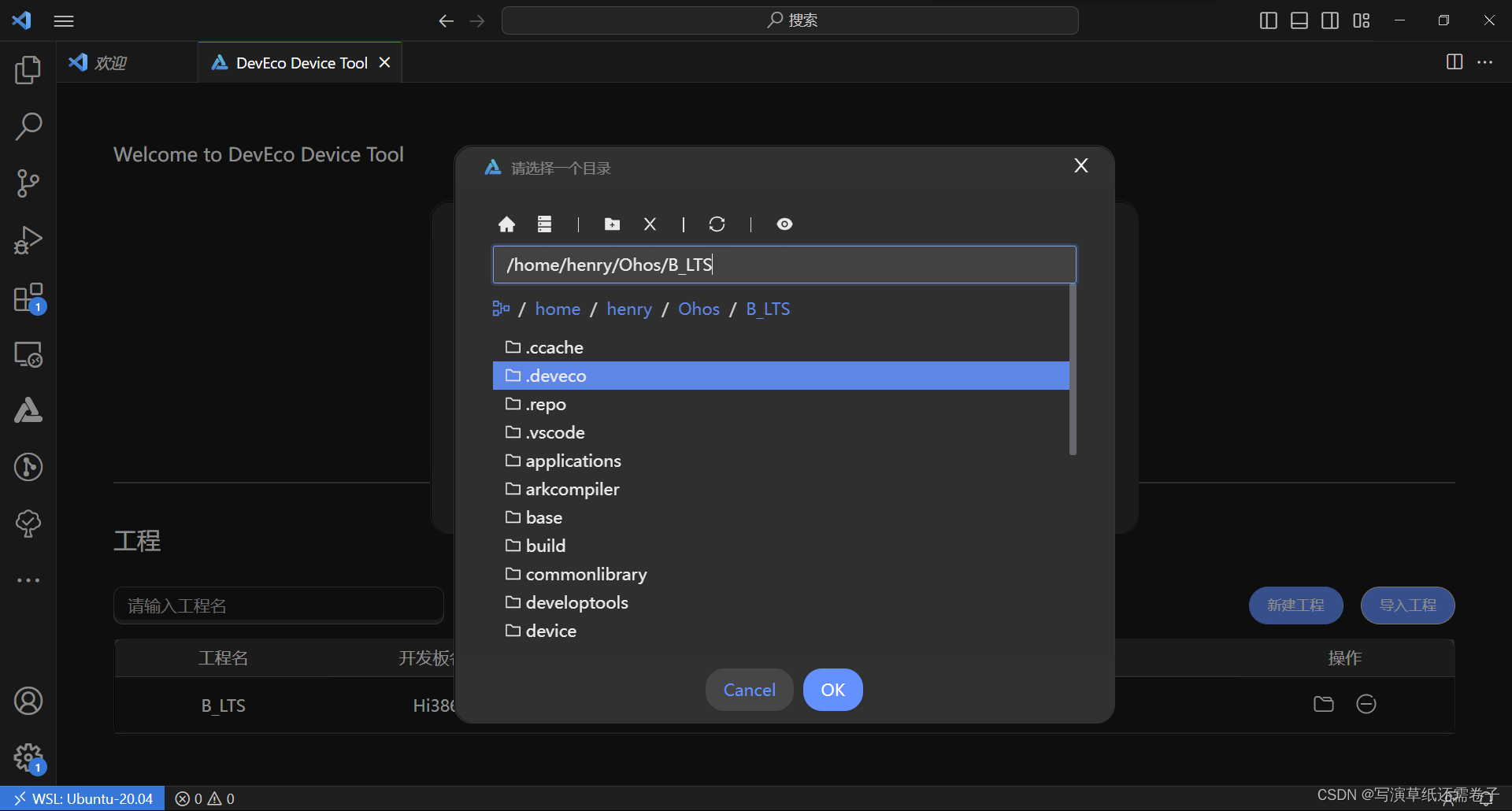
Task: Click the 新建工程 button
Action: [1296, 605]
